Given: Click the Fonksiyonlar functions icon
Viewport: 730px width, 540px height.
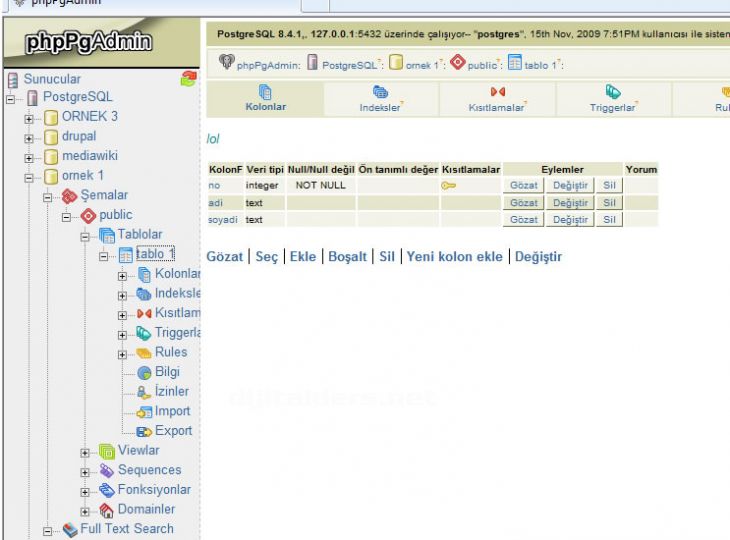Looking at the screenshot, I should coord(107,490).
